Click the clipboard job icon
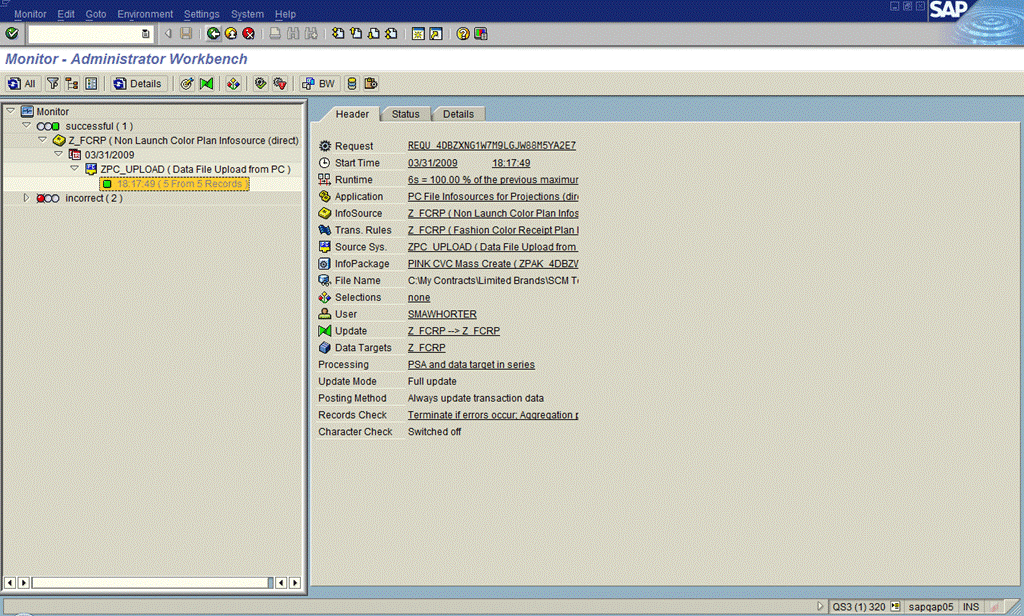The image size is (1024, 616). [x=371, y=84]
